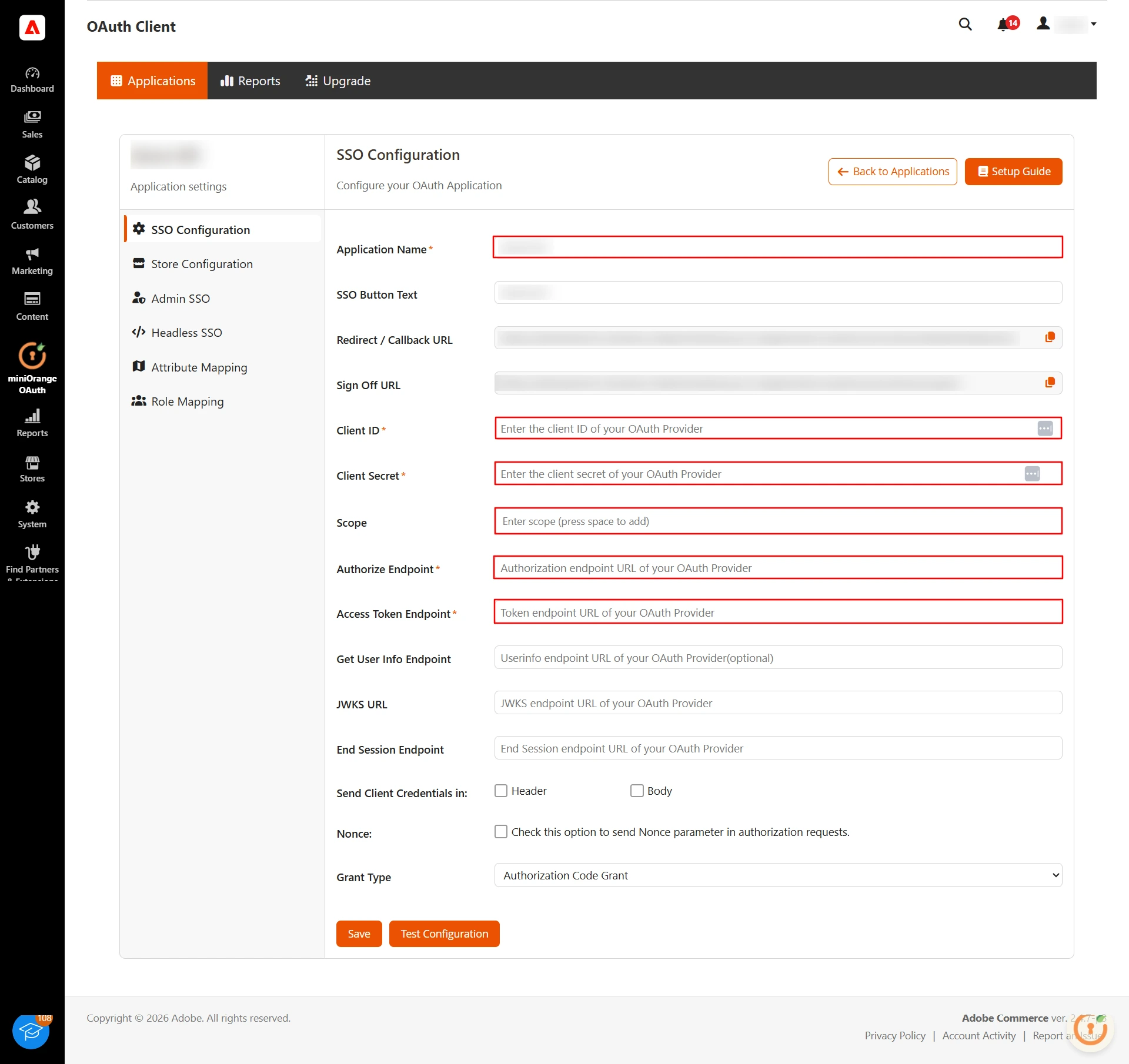Copy the Sign Off URL
Image resolution: width=1129 pixels, height=1064 pixels.
[x=1050, y=383]
